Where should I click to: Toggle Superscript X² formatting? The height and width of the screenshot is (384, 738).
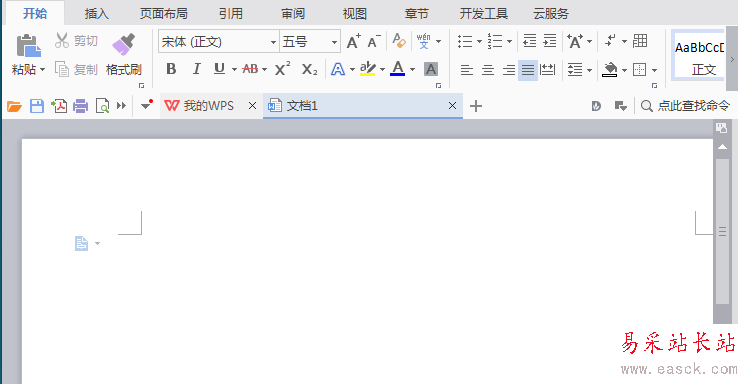[x=282, y=69]
